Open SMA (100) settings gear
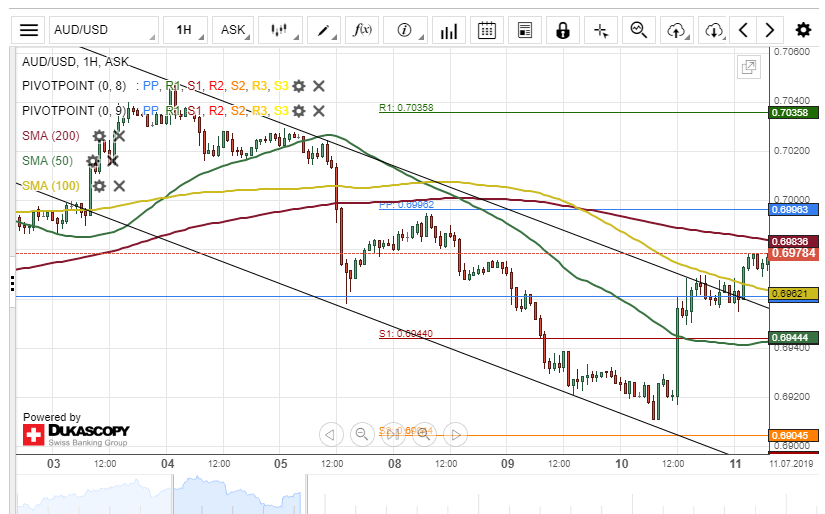 (x=99, y=186)
